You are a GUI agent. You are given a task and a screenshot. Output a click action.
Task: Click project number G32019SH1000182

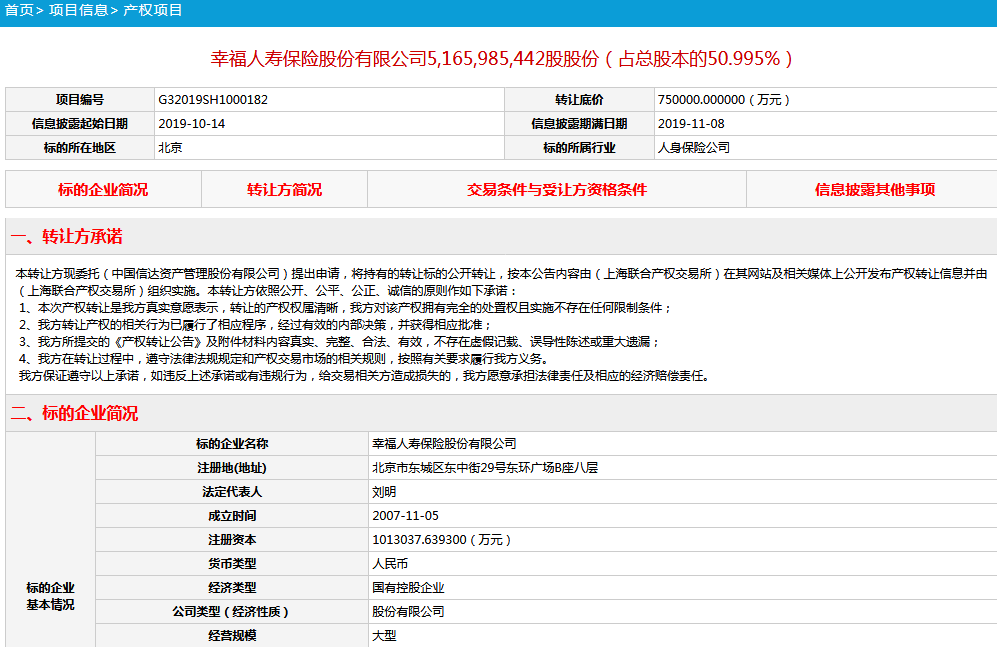tap(213, 100)
